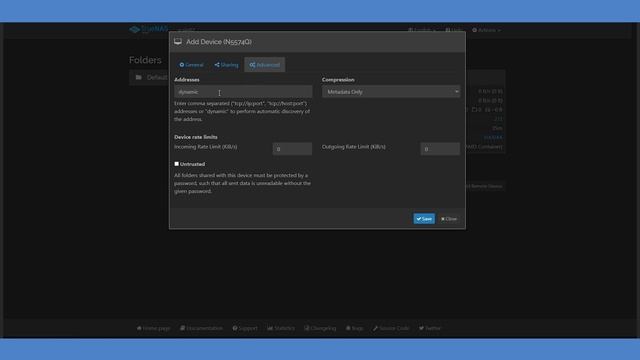This screenshot has width=640, height=360.
Task: Enable the Untrusted checkbox
Action: [x=177, y=164]
